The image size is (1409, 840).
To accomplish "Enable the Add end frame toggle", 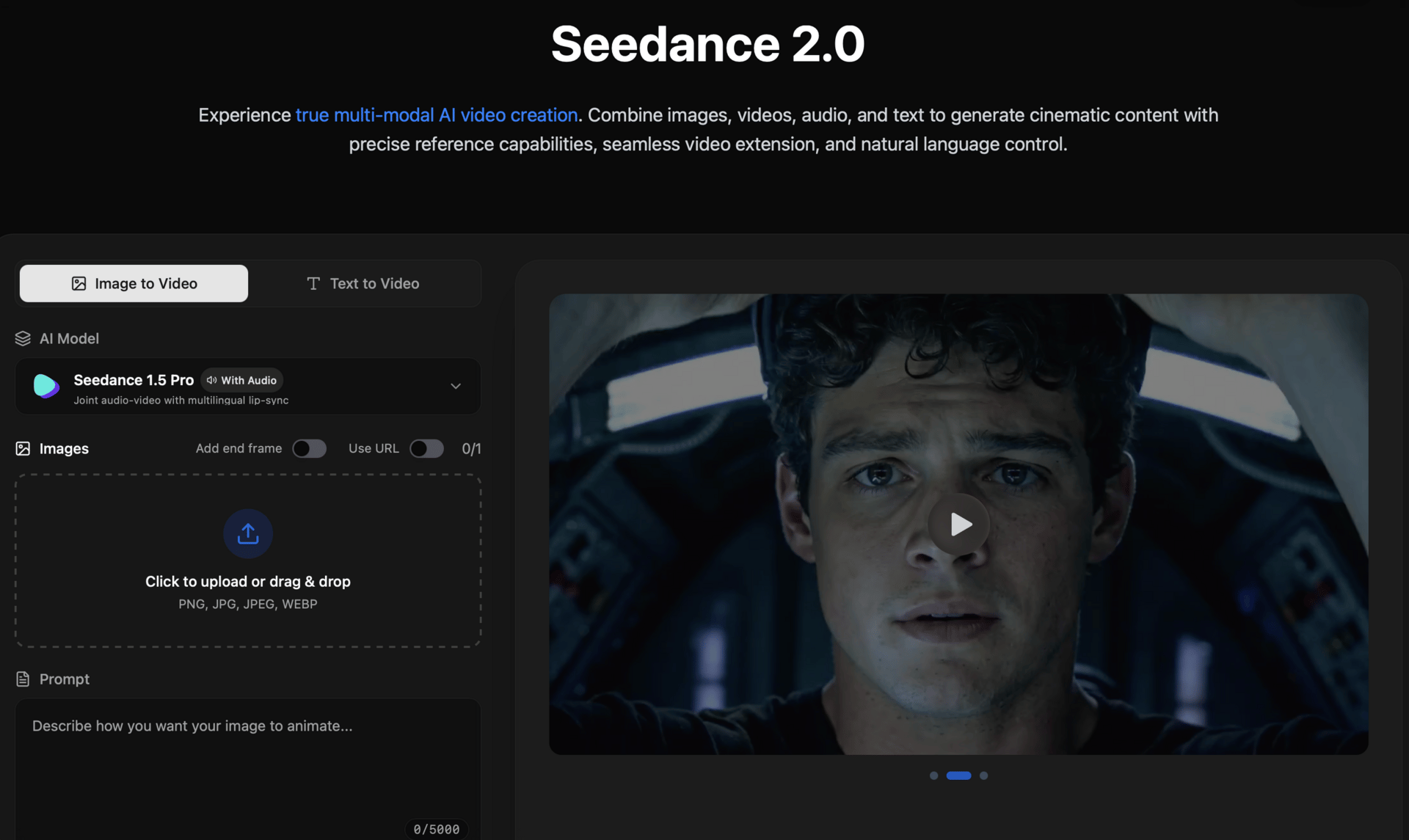I will [309, 448].
